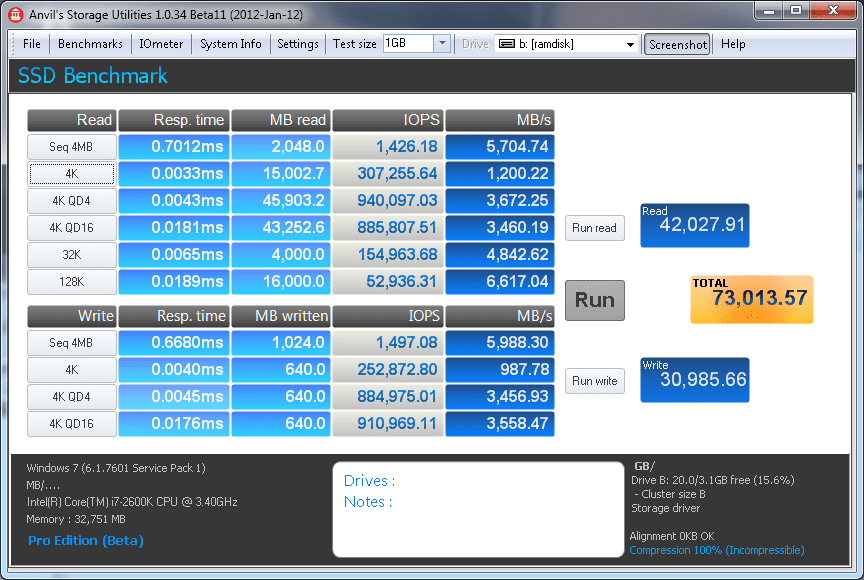The image size is (864, 580).
Task: Click the 43,252.6 MB read cell
Action: pyautogui.click(x=281, y=227)
